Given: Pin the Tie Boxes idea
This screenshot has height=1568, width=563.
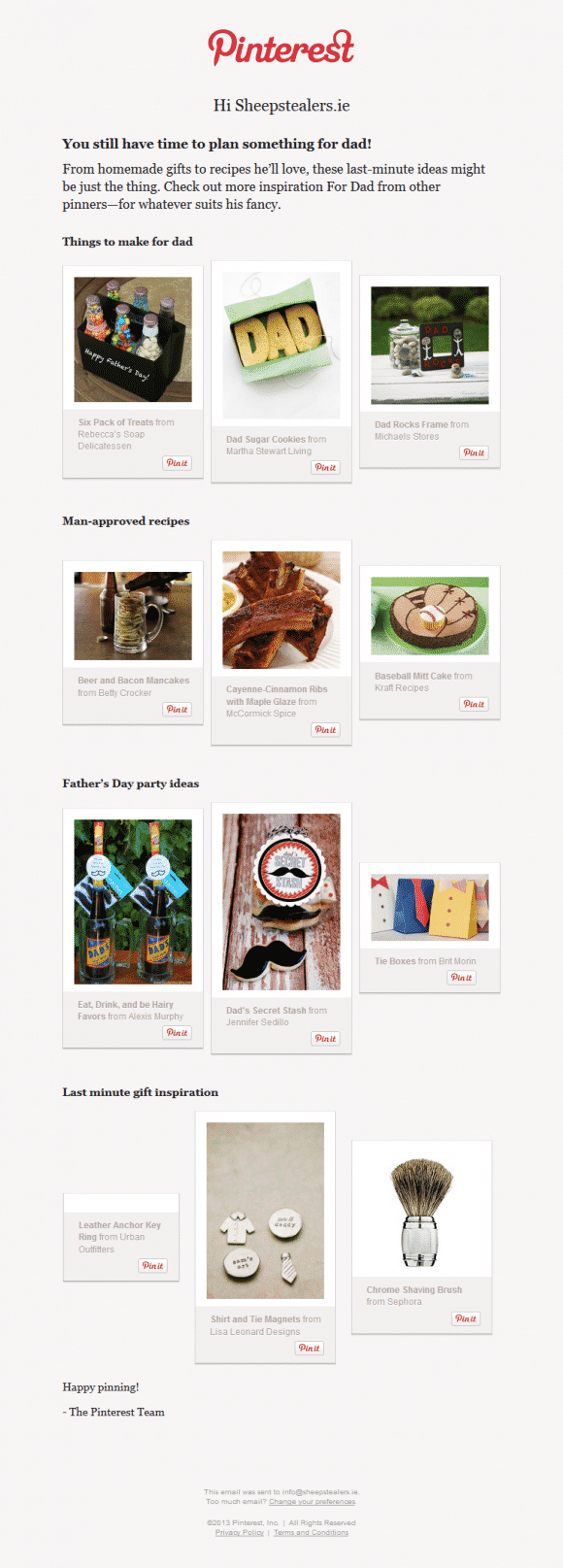Looking at the screenshot, I should (461, 978).
